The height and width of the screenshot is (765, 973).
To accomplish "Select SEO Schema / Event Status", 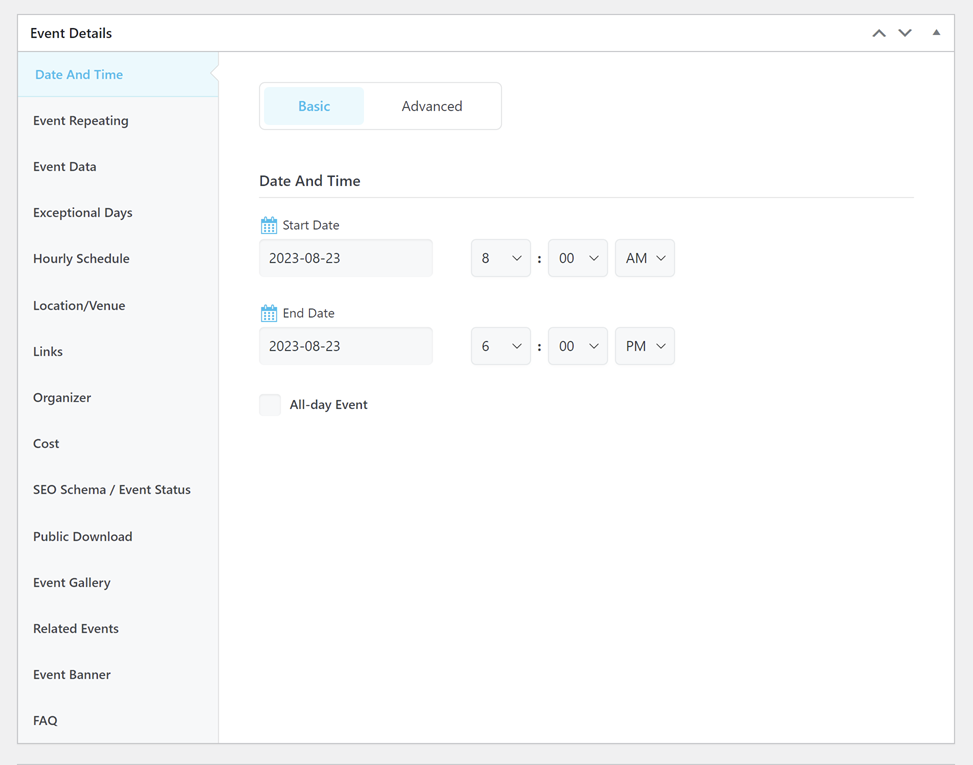I will [112, 490].
